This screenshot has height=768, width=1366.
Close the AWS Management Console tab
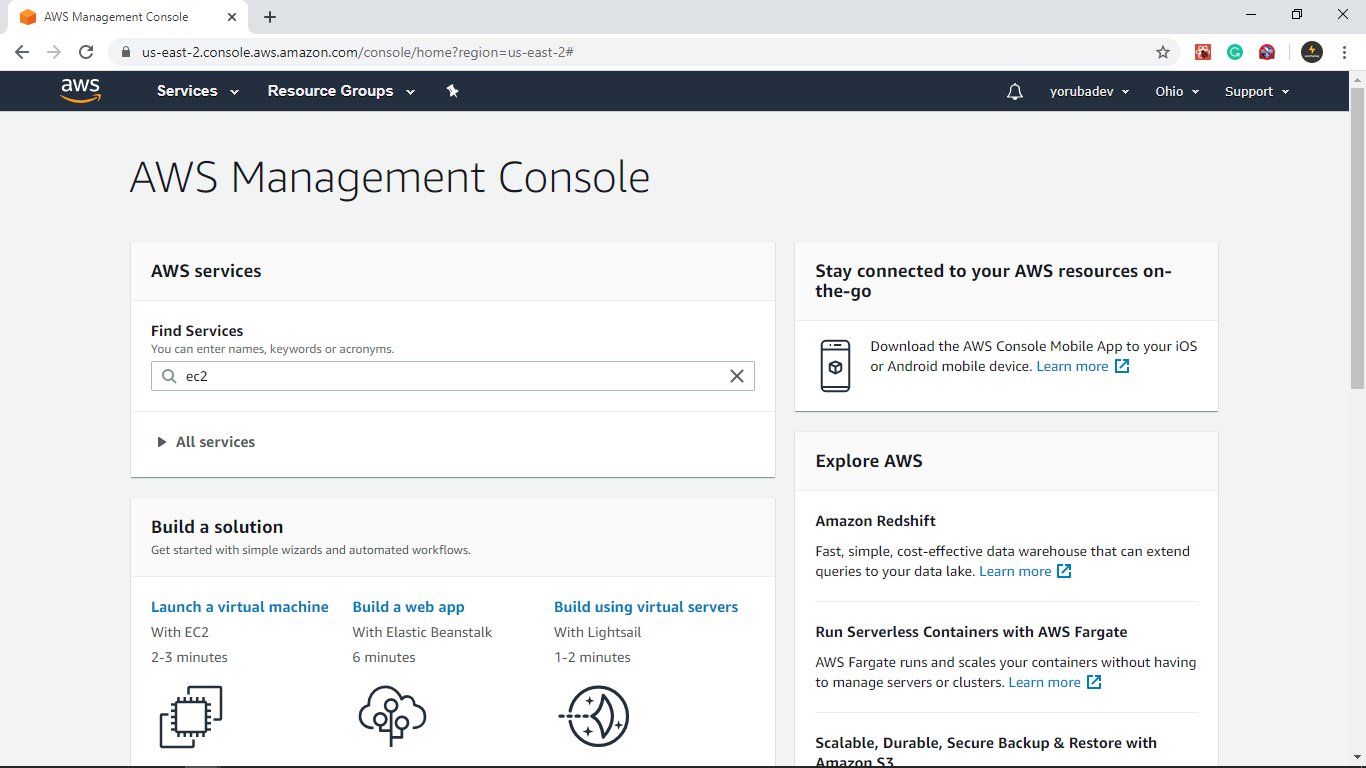(x=232, y=17)
